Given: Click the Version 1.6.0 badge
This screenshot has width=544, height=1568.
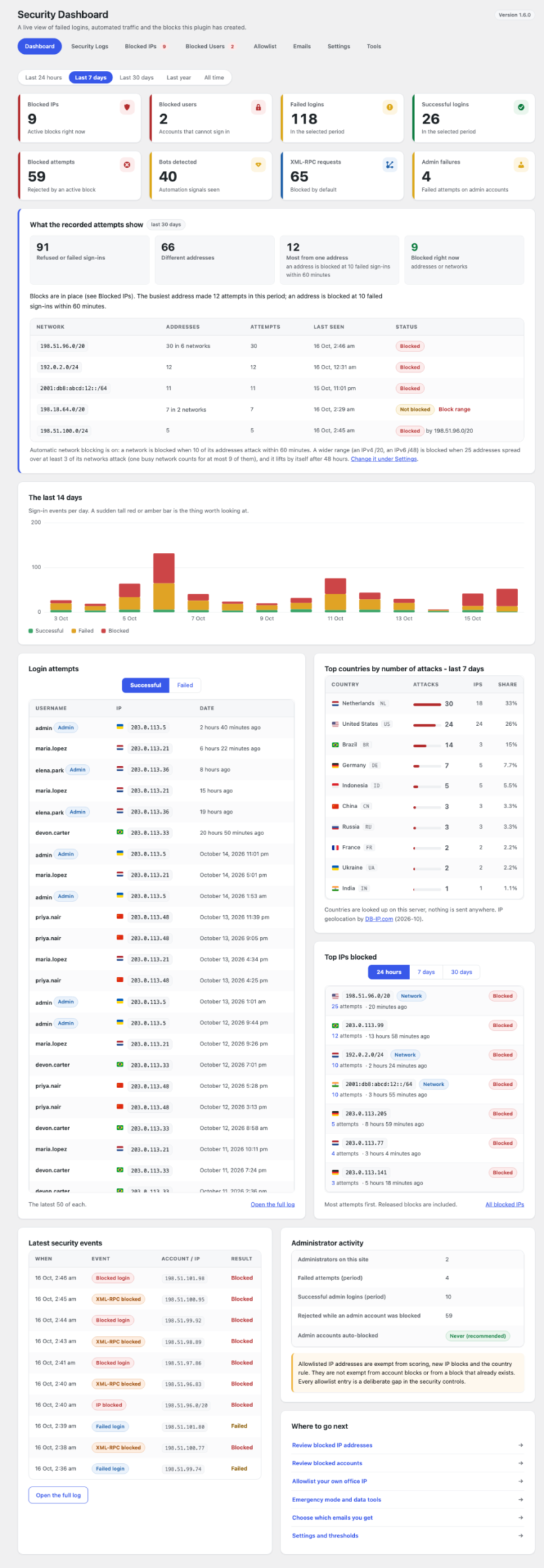Looking at the screenshot, I should [514, 15].
